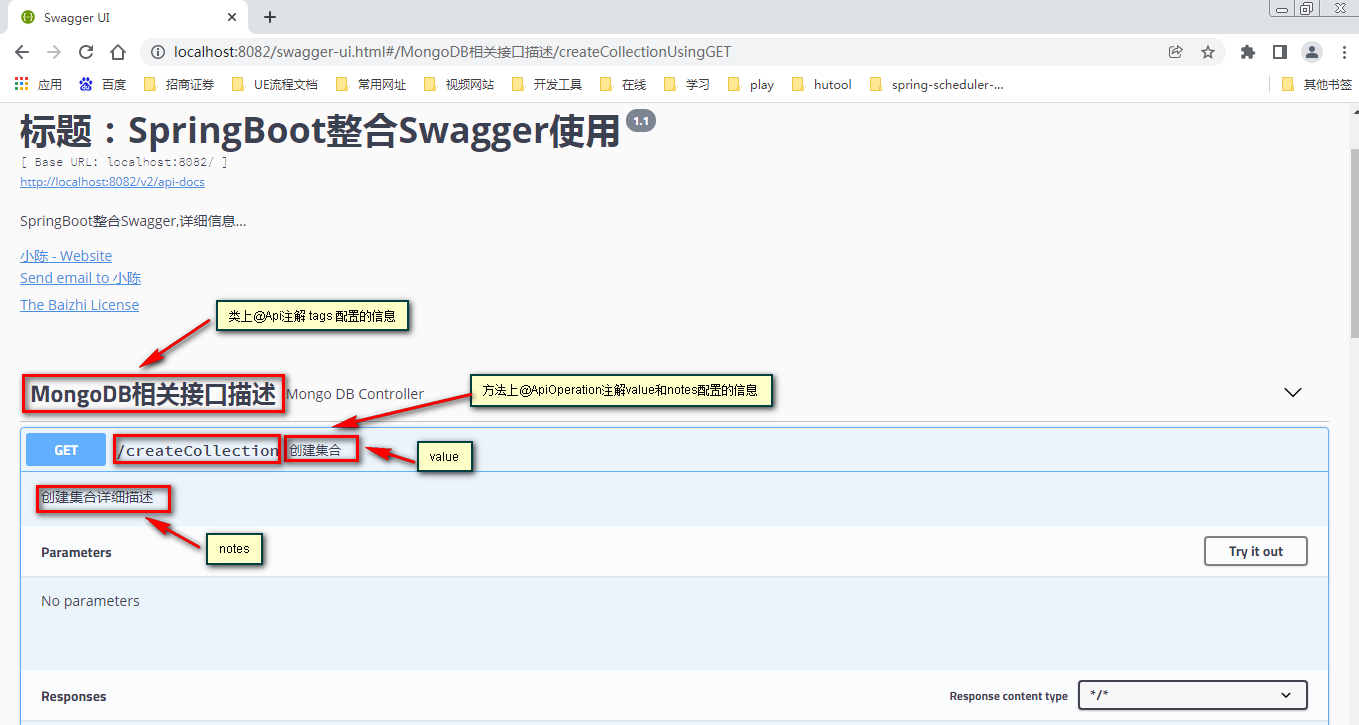This screenshot has height=725, width=1359.
Task: Open the hutool bookmark folder
Action: 822,85
